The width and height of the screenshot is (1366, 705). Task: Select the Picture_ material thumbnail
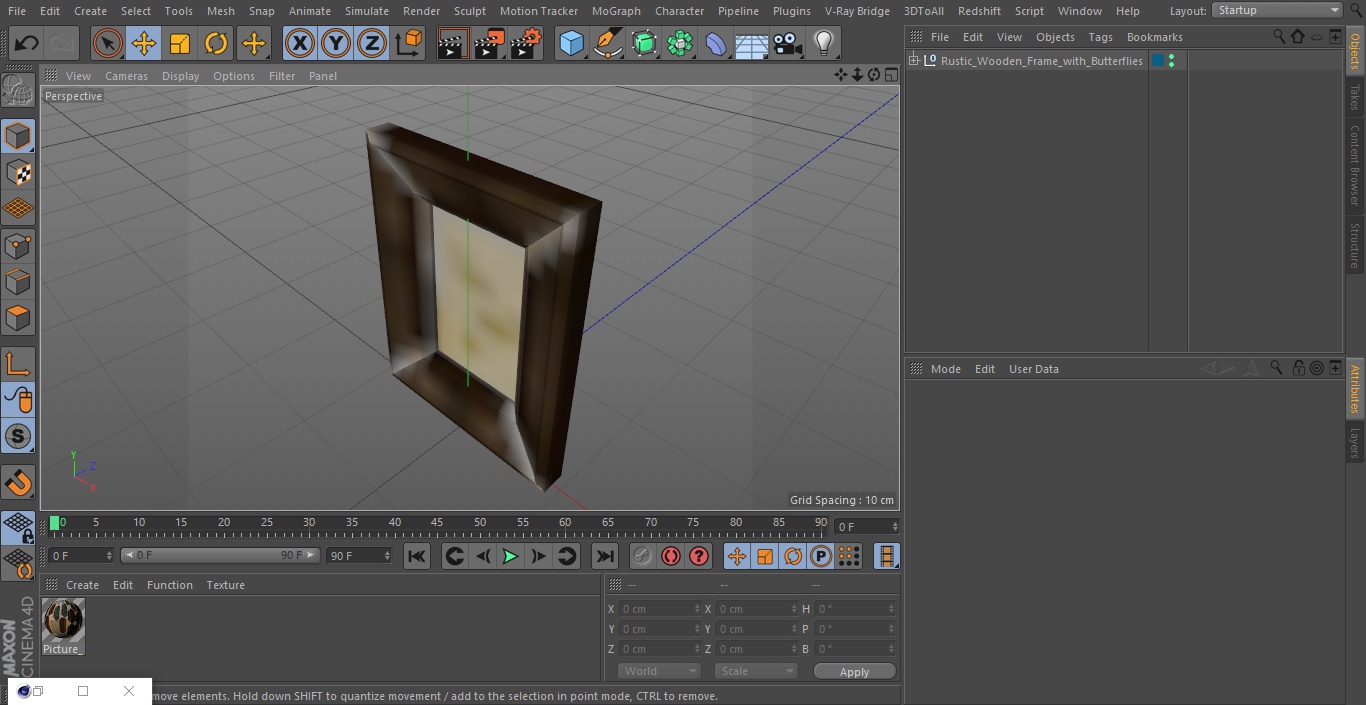click(63, 621)
